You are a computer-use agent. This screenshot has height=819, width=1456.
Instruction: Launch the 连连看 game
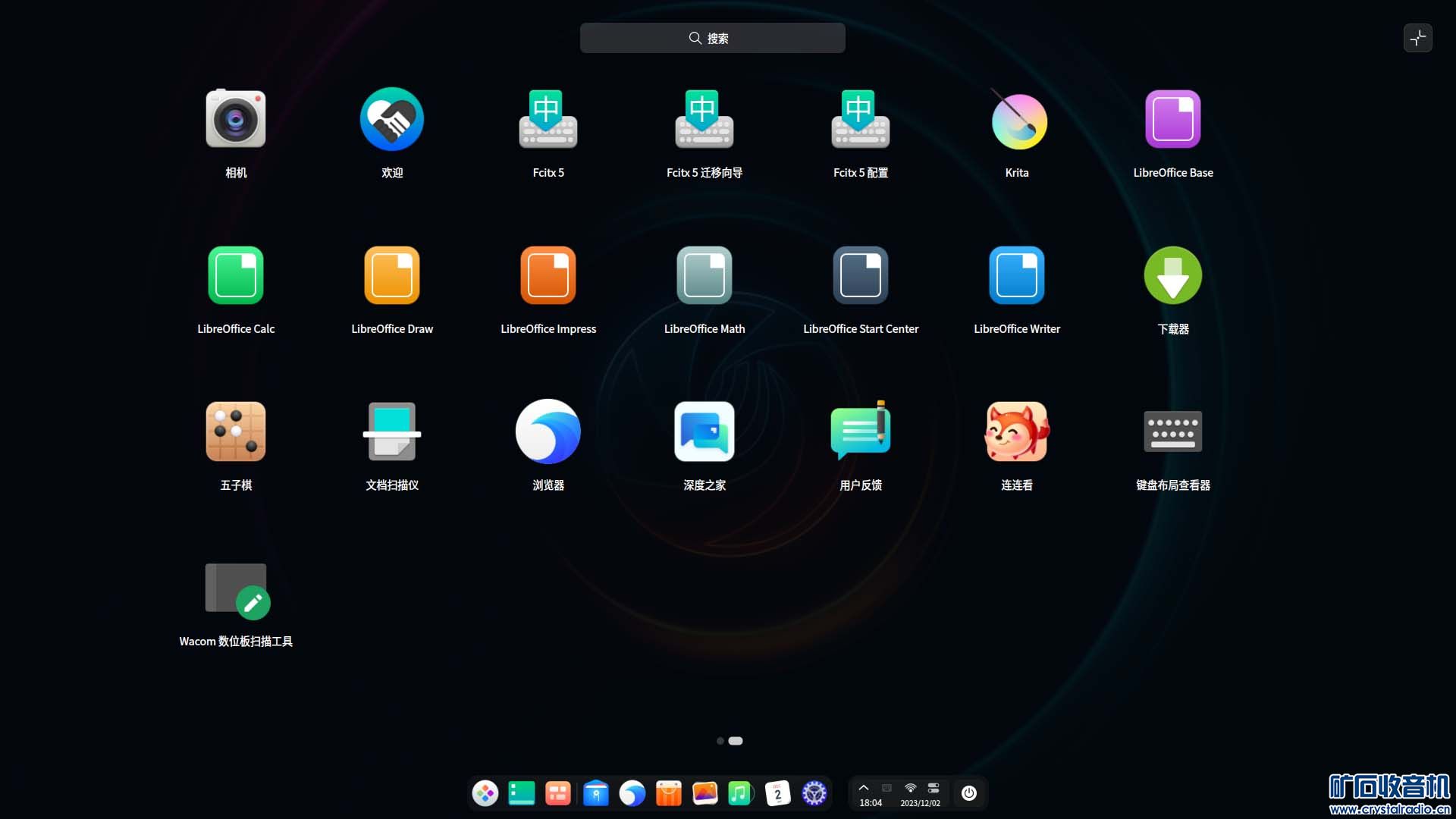[x=1017, y=431]
